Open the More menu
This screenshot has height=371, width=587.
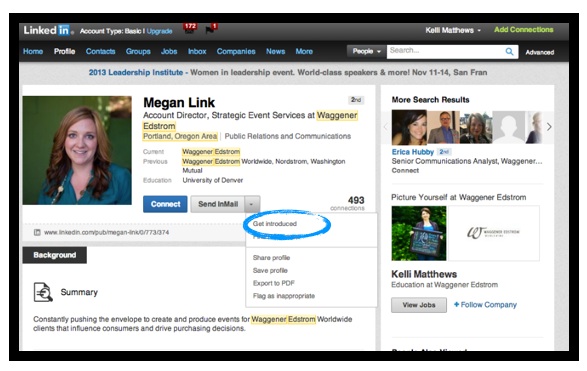tap(304, 51)
